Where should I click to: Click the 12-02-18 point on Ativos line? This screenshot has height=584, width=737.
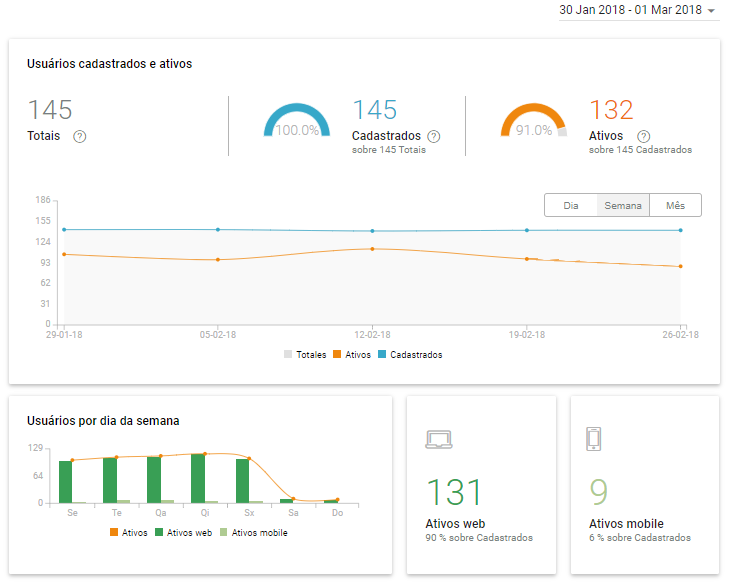372,249
